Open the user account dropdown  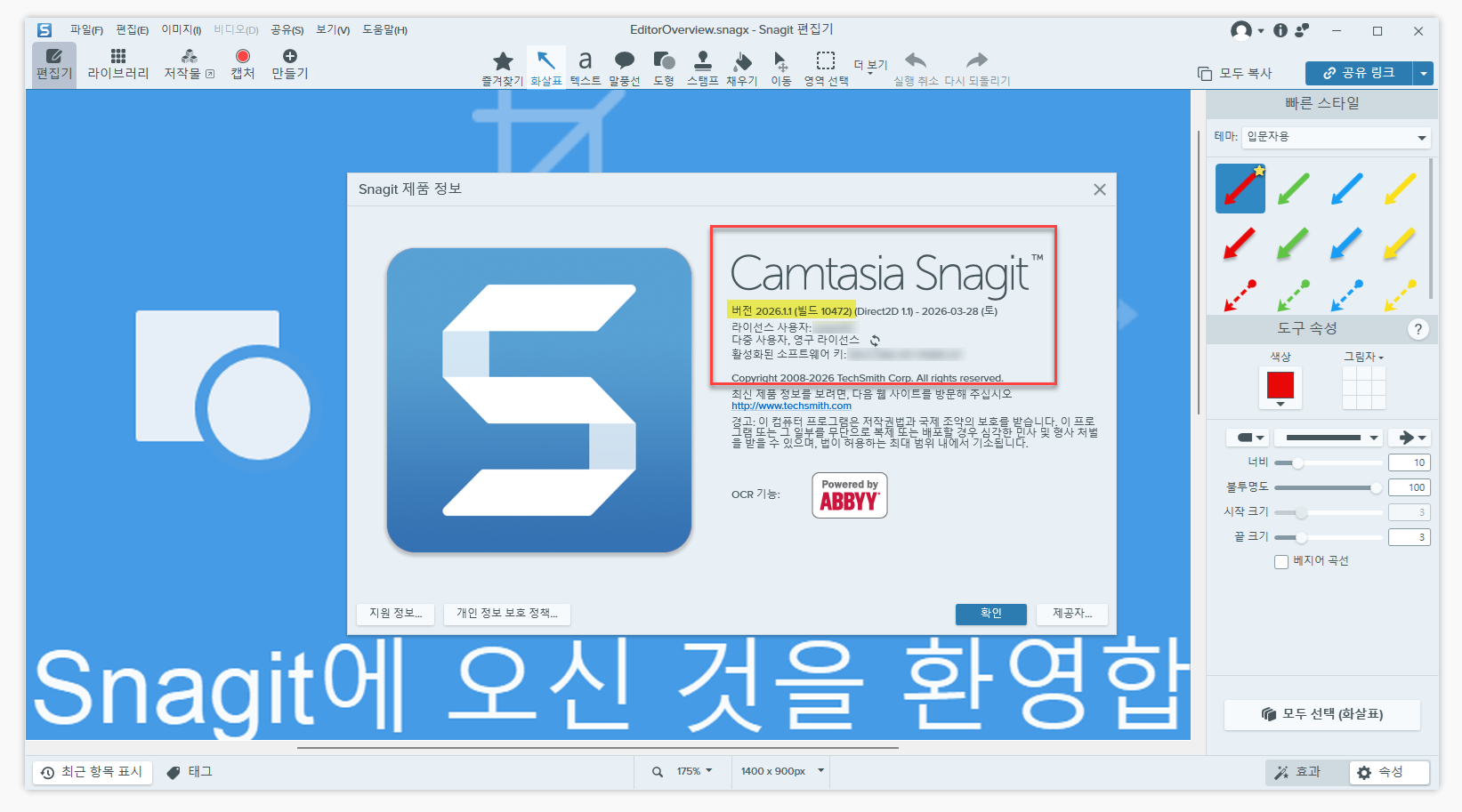point(1247,30)
